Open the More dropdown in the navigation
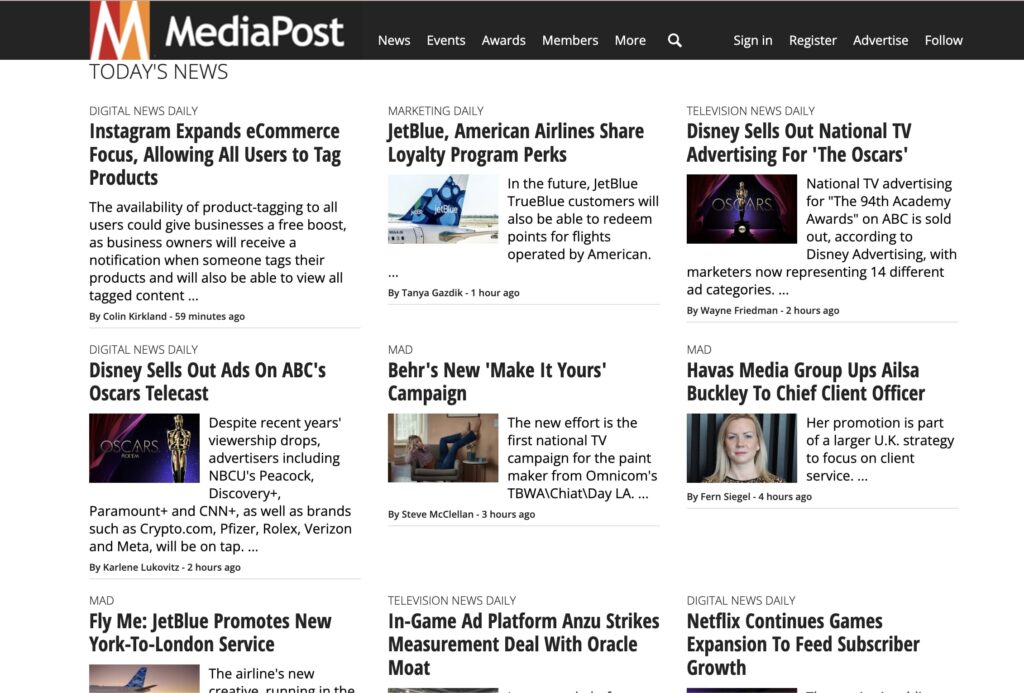 [x=630, y=40]
